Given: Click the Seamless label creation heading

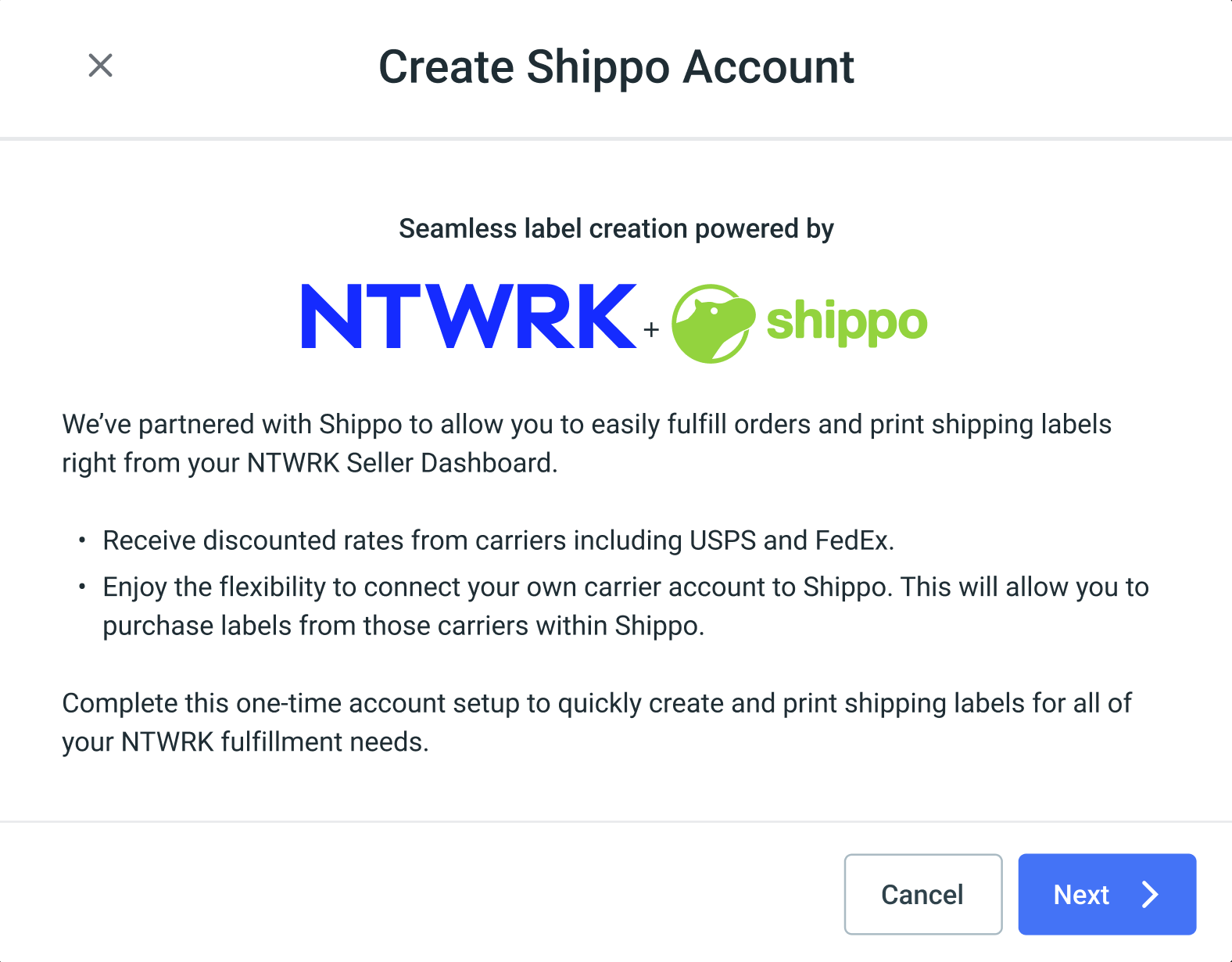Looking at the screenshot, I should (617, 228).
